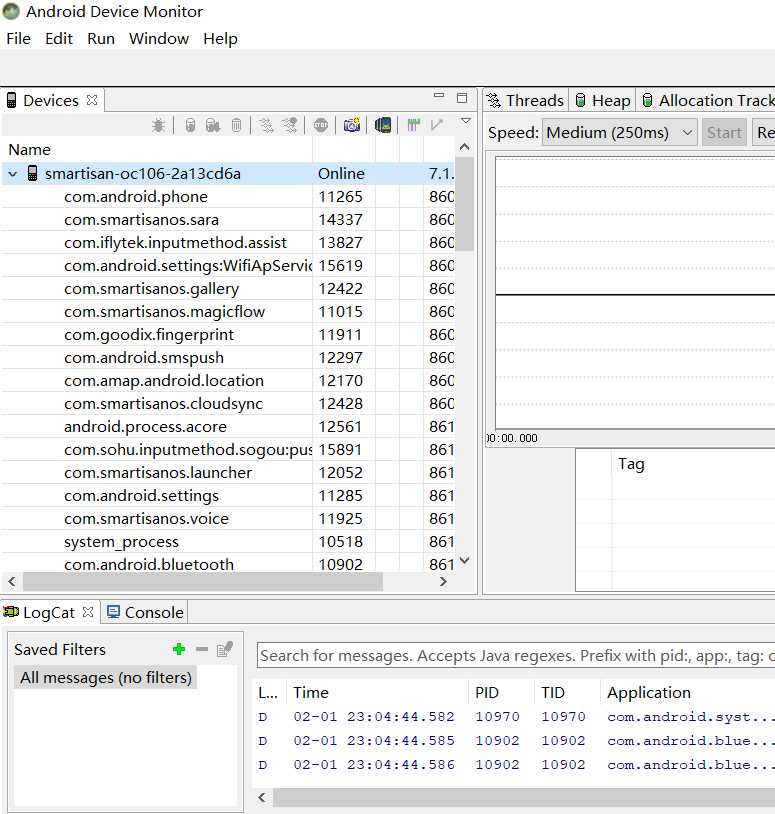Image resolution: width=775 pixels, height=814 pixels.
Task: Dump the view hierarchy for UI Automator
Action: point(383,125)
